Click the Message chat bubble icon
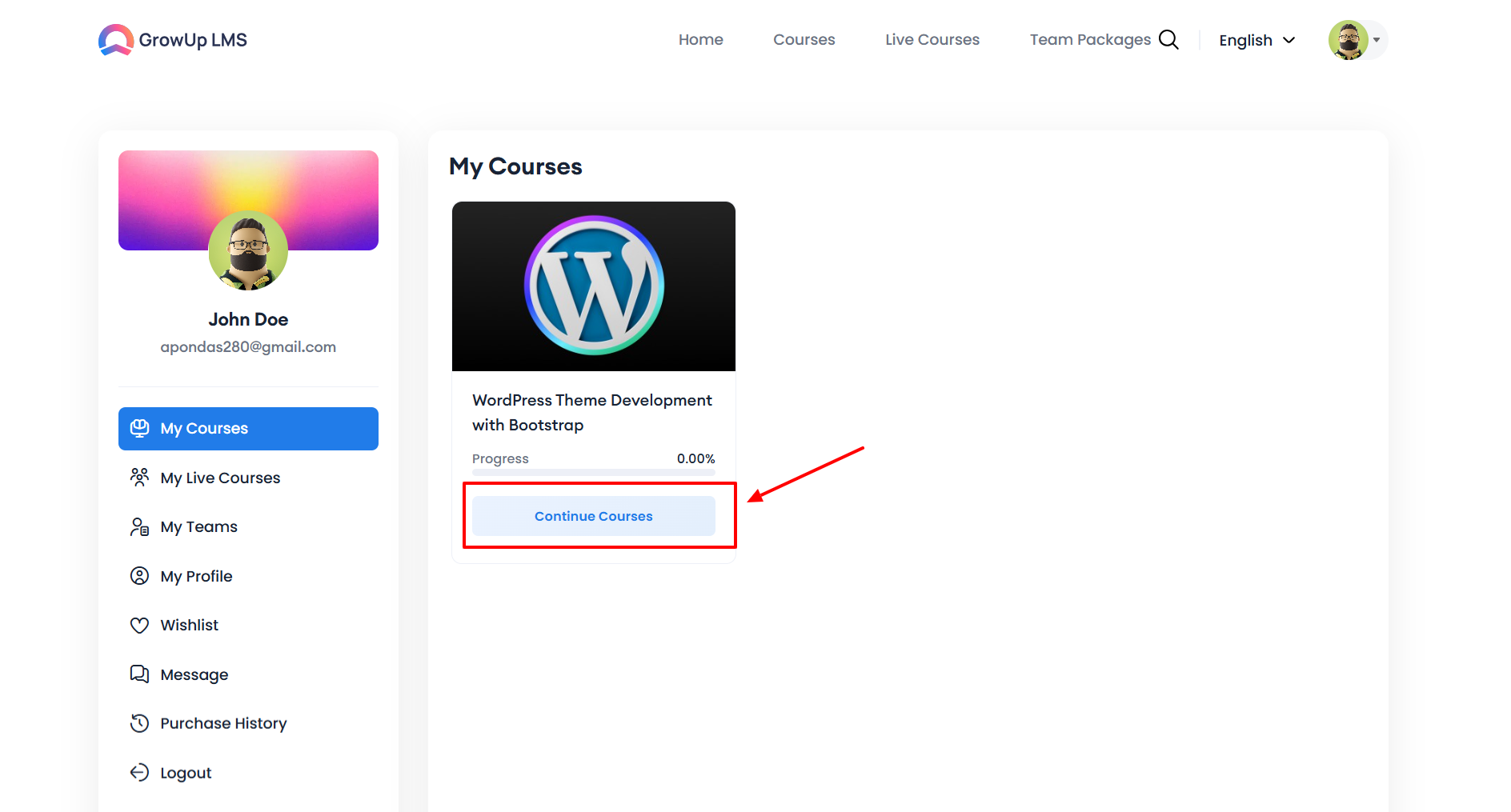This screenshot has width=1511, height=812. tap(139, 674)
